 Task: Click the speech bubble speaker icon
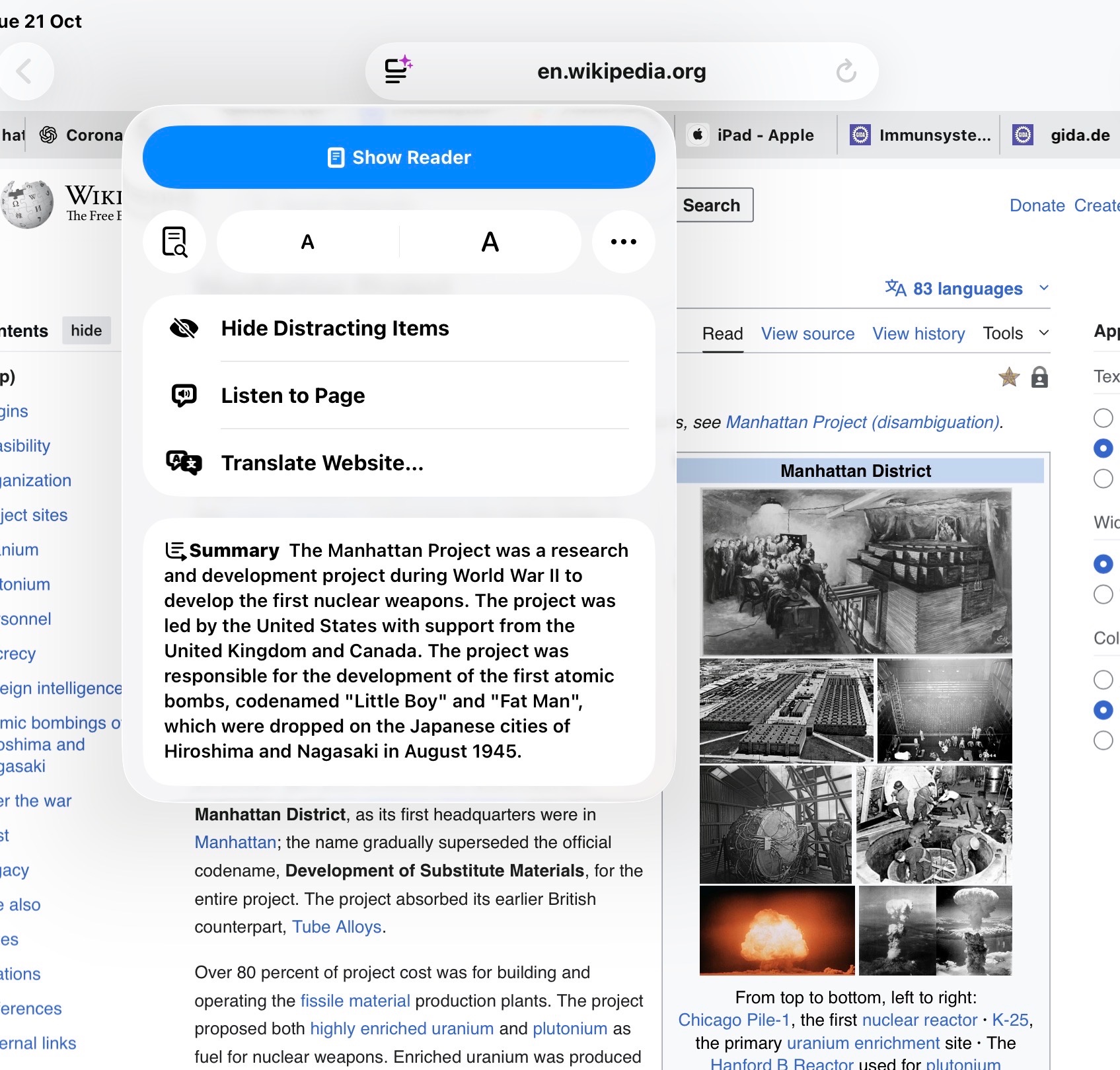184,396
